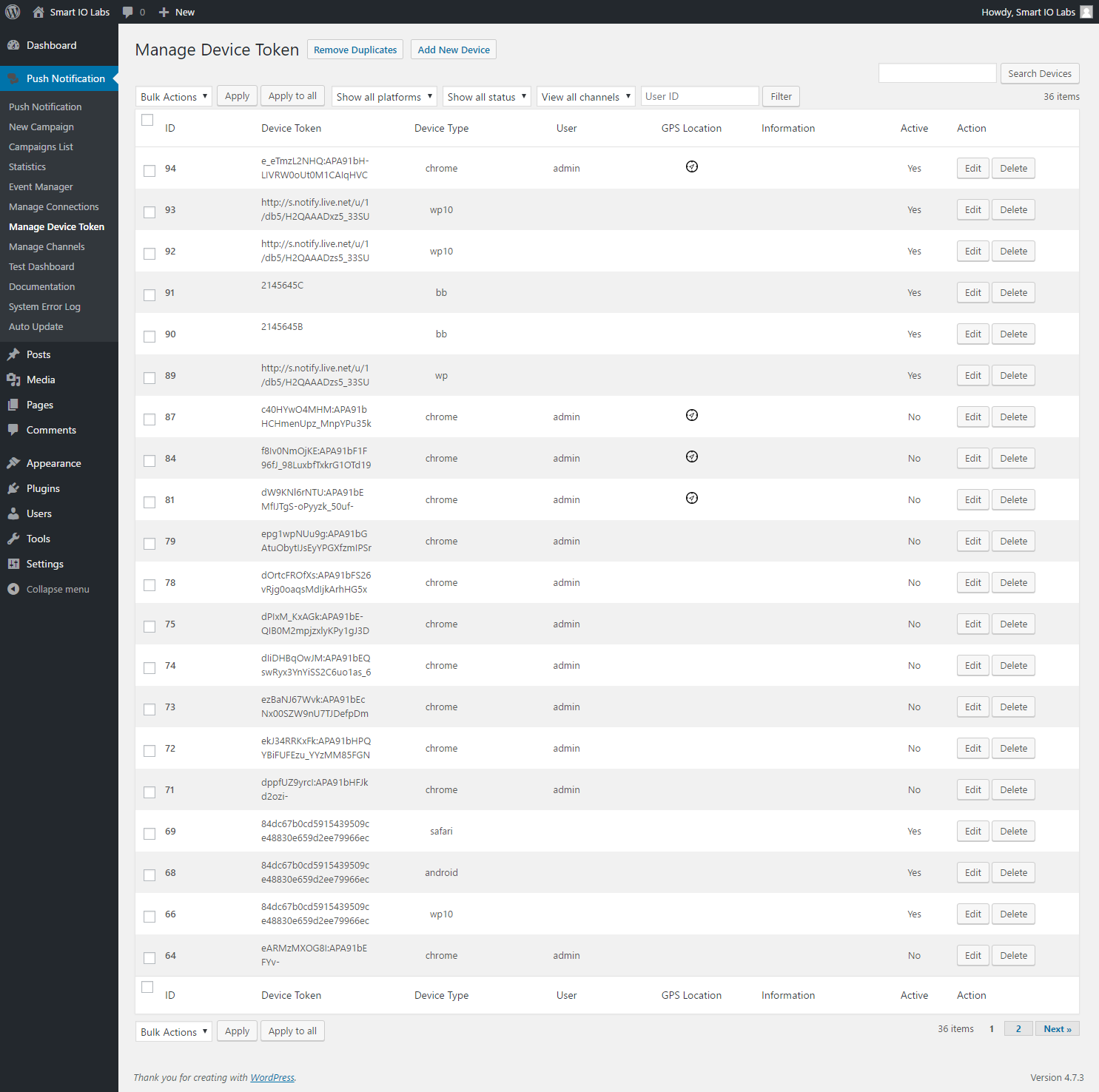Image resolution: width=1099 pixels, height=1092 pixels.
Task: Delete the device with ID 90
Action: [x=1012, y=334]
